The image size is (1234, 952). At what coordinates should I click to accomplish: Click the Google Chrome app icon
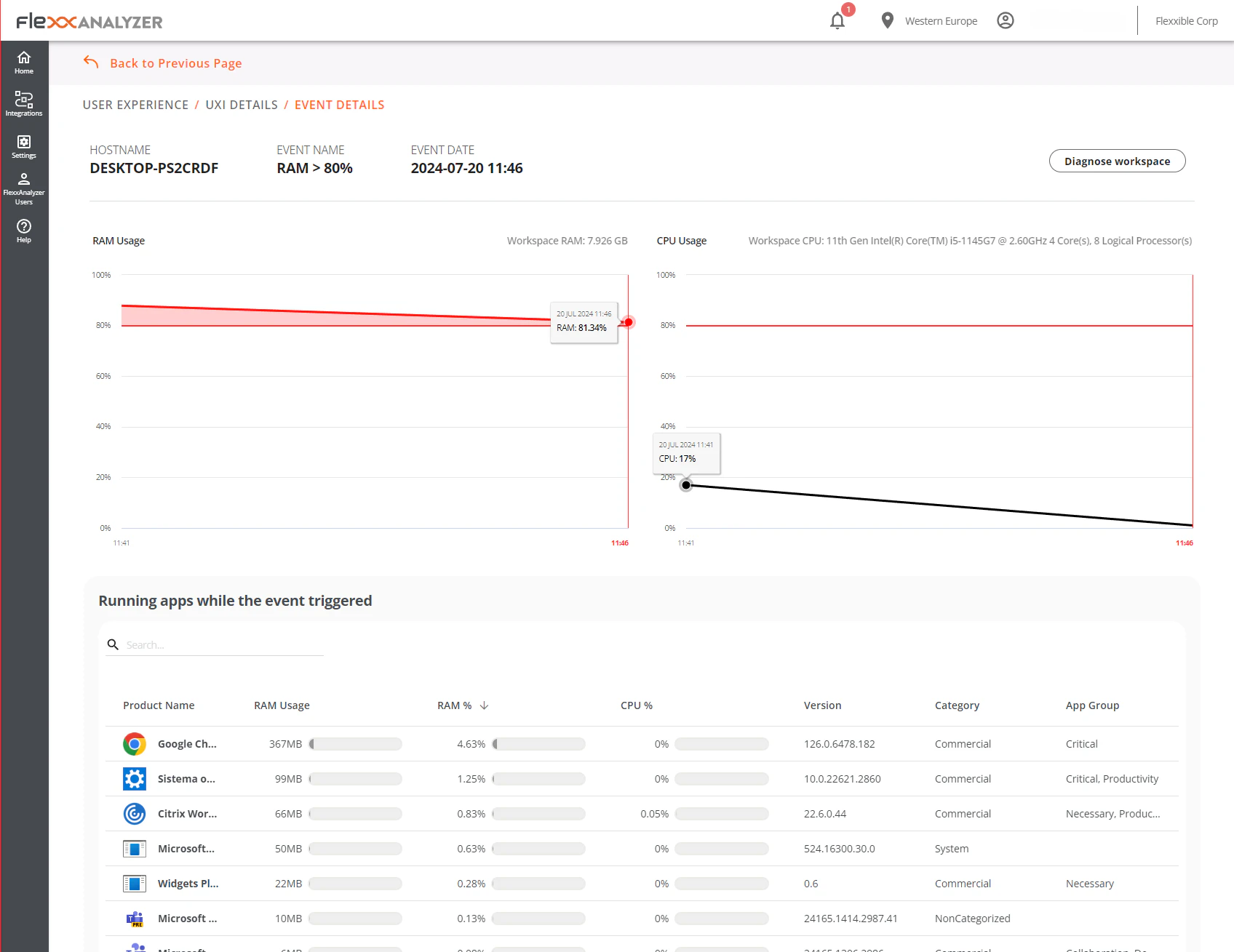(135, 744)
